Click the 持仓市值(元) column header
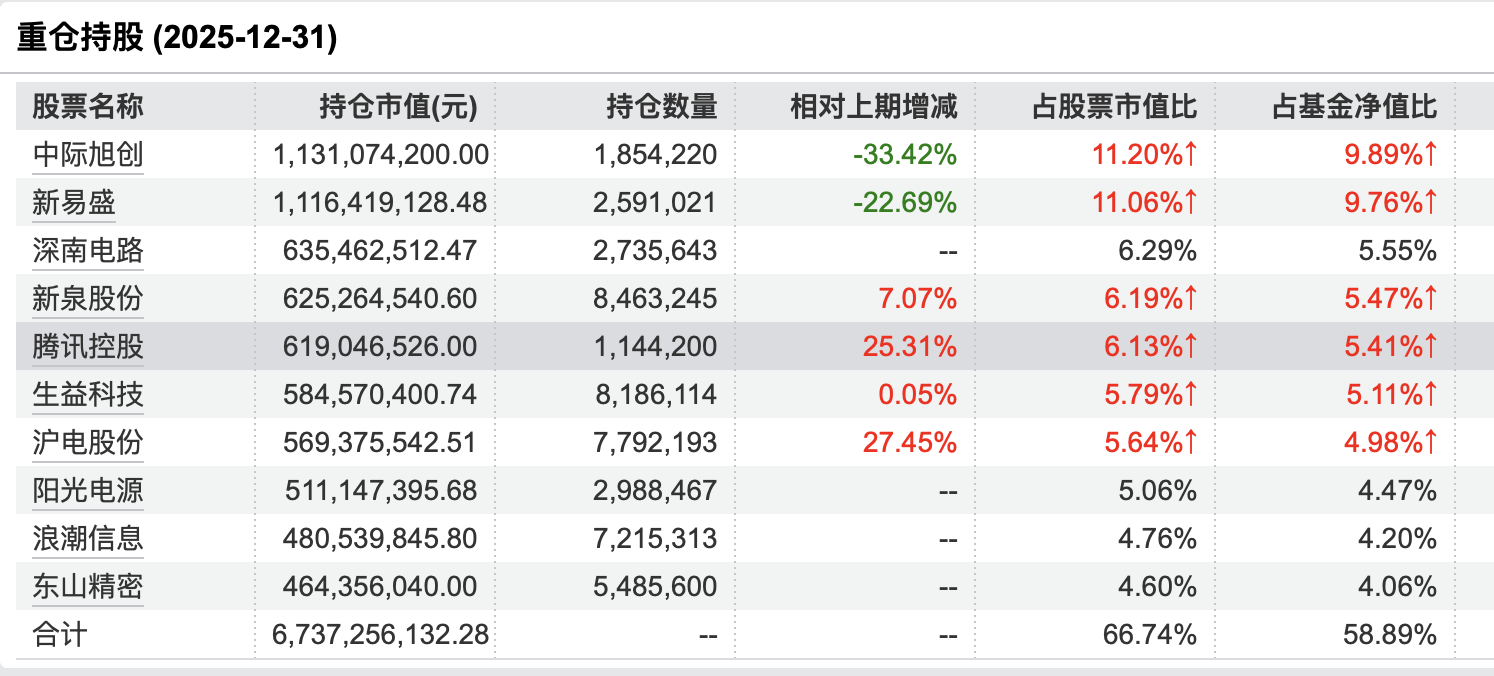This screenshot has height=676, width=1494. [398, 106]
